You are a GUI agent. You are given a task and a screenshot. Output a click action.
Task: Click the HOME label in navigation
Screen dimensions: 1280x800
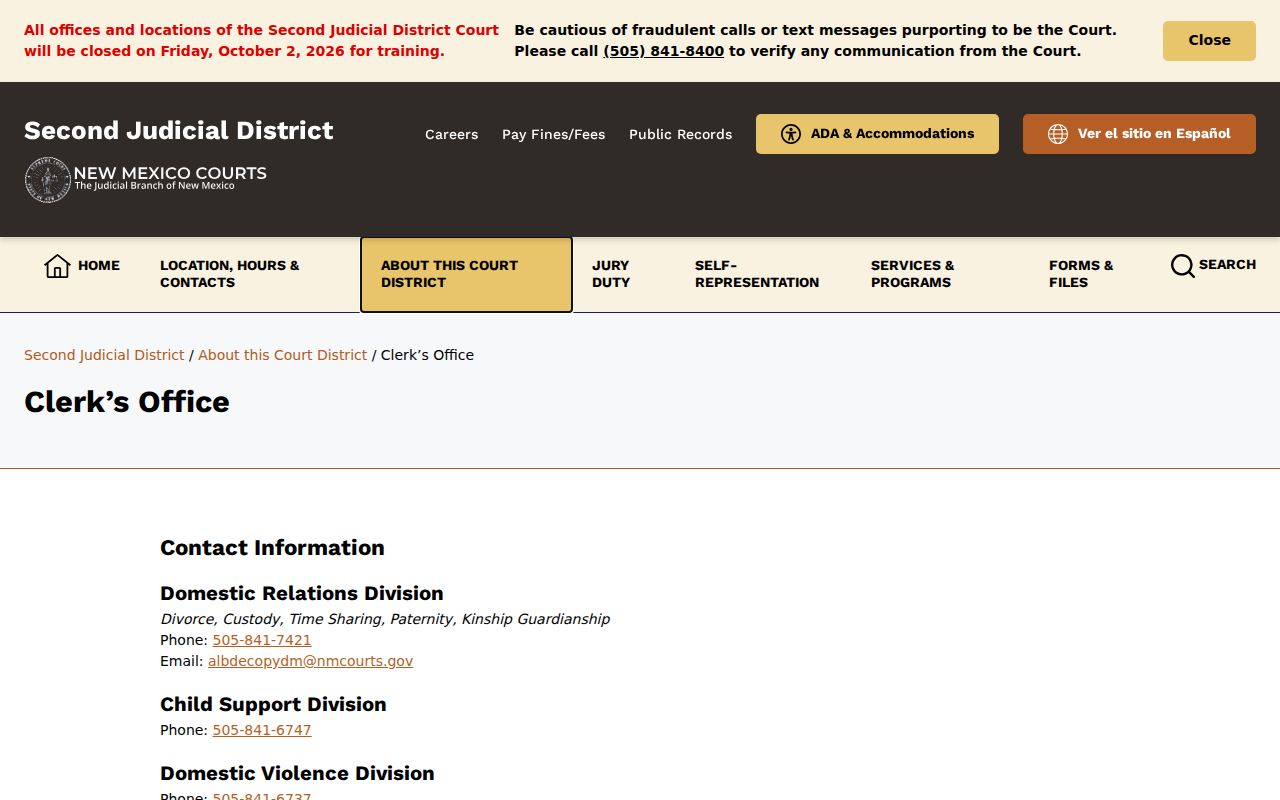click(x=99, y=265)
